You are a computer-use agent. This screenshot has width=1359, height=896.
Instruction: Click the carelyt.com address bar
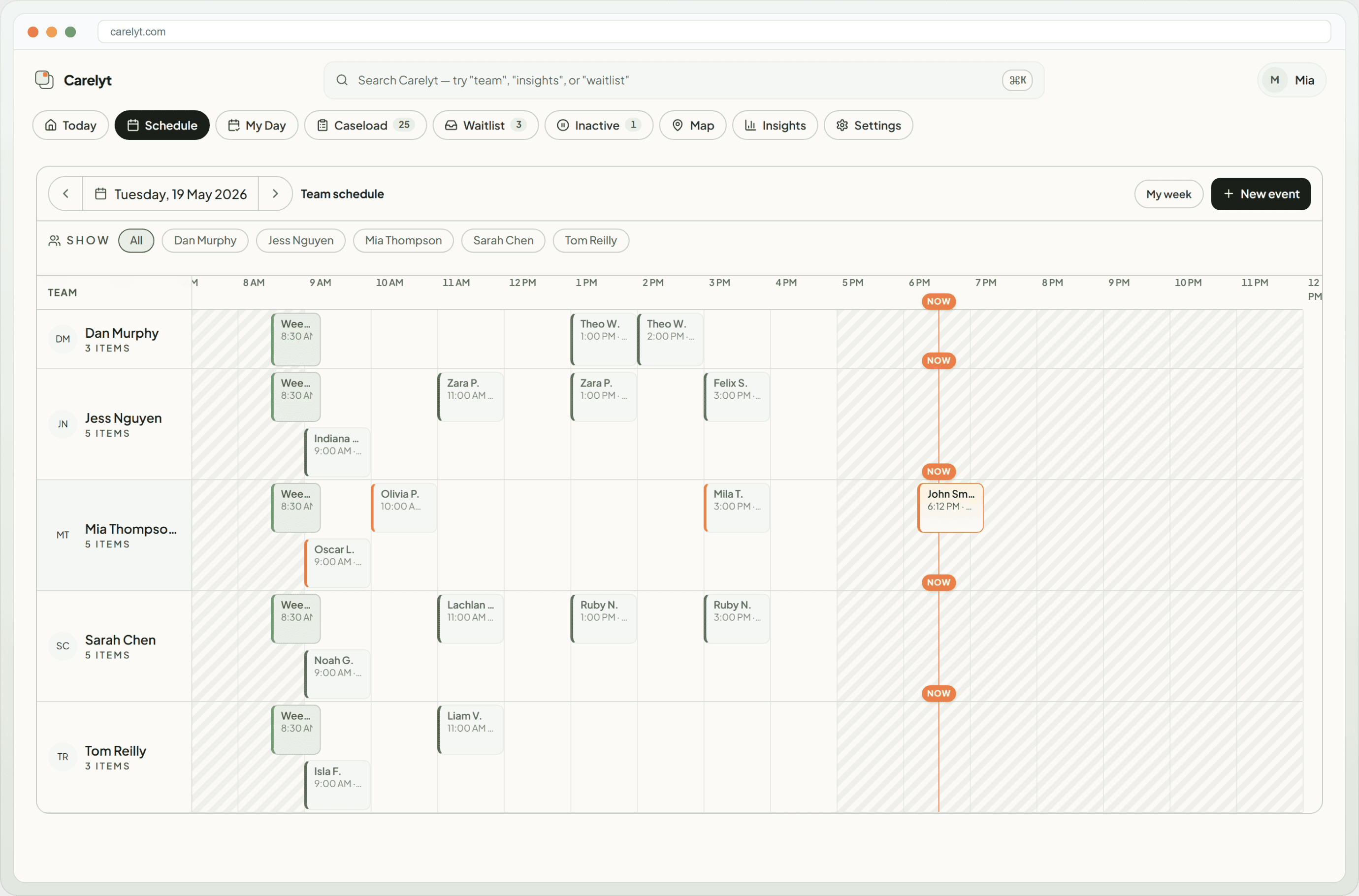[x=714, y=32]
